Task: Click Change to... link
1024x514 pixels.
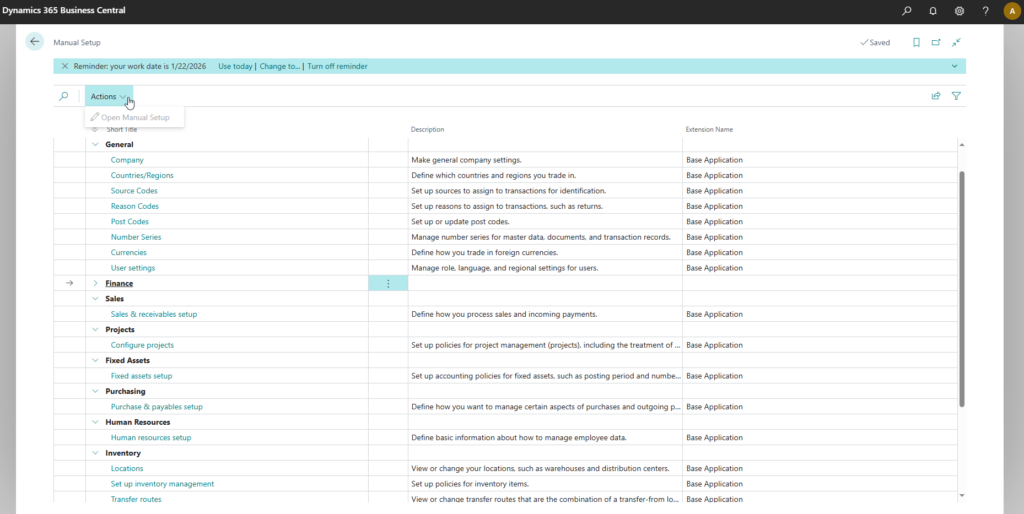Action: click(x=280, y=66)
